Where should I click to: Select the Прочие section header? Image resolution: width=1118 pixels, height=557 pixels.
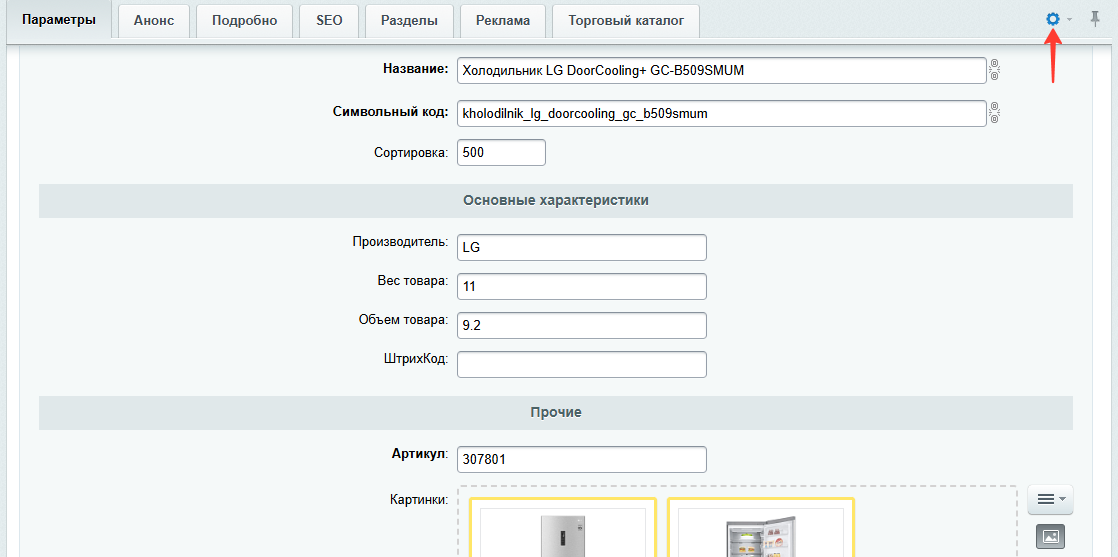point(556,412)
